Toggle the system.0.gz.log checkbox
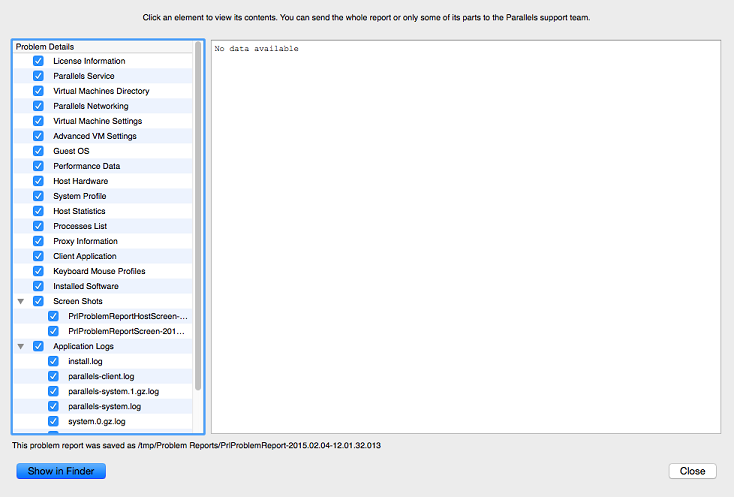This screenshot has height=497, width=734. pyautogui.click(x=53, y=421)
